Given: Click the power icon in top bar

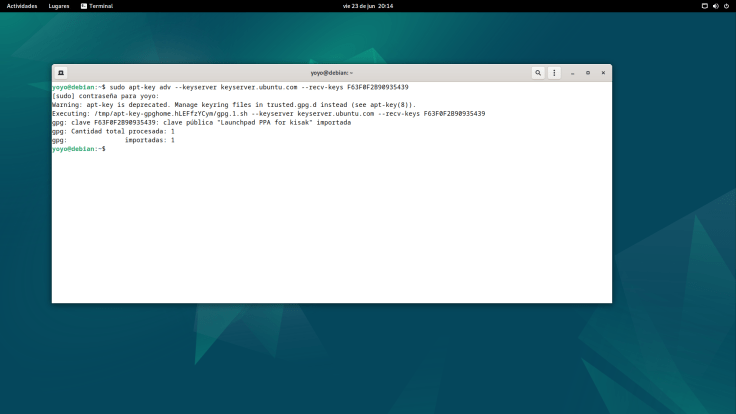Looking at the screenshot, I should point(726,6).
